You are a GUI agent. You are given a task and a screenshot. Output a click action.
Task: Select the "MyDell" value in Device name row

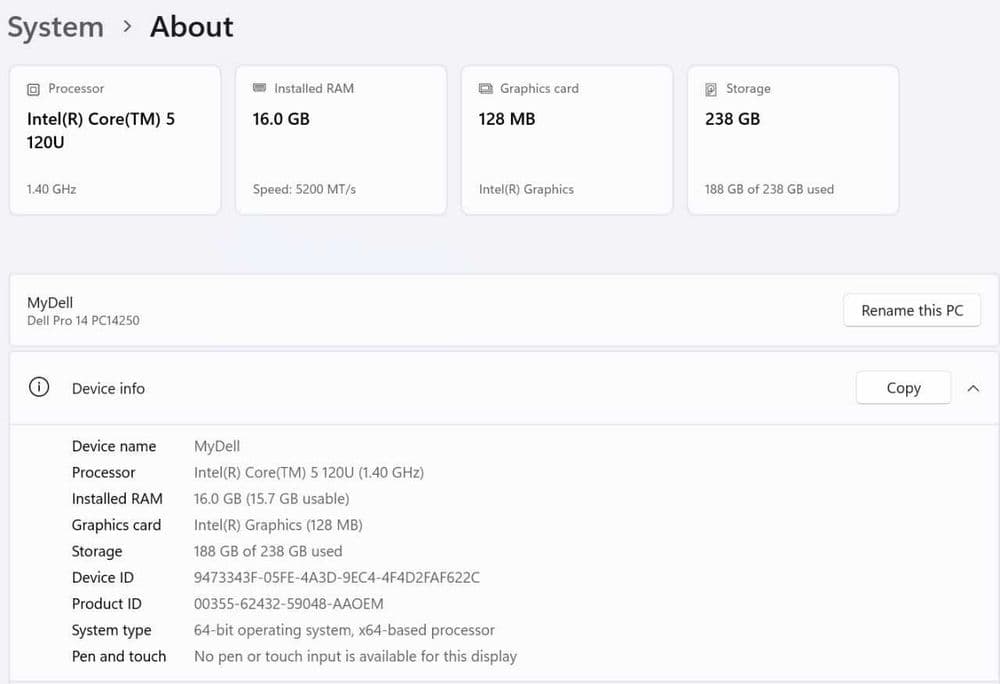[217, 446]
